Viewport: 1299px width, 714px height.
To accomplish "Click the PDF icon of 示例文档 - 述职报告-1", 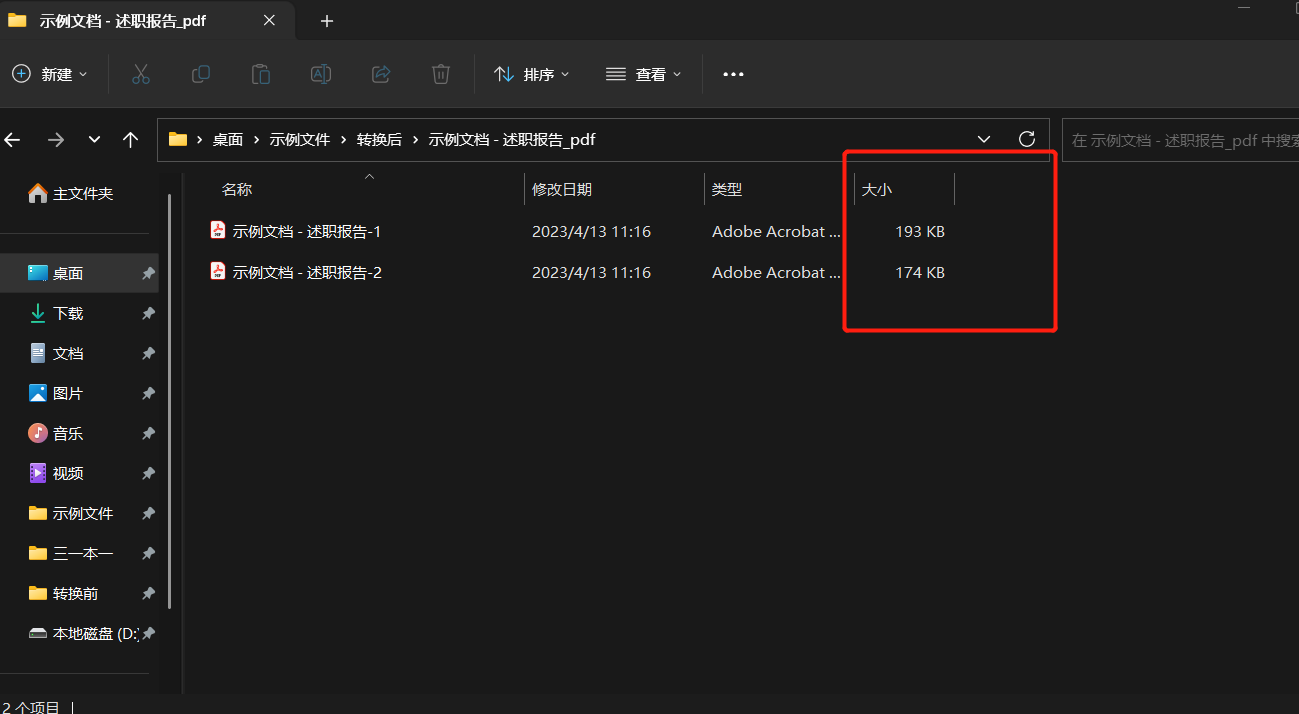I will pos(218,230).
